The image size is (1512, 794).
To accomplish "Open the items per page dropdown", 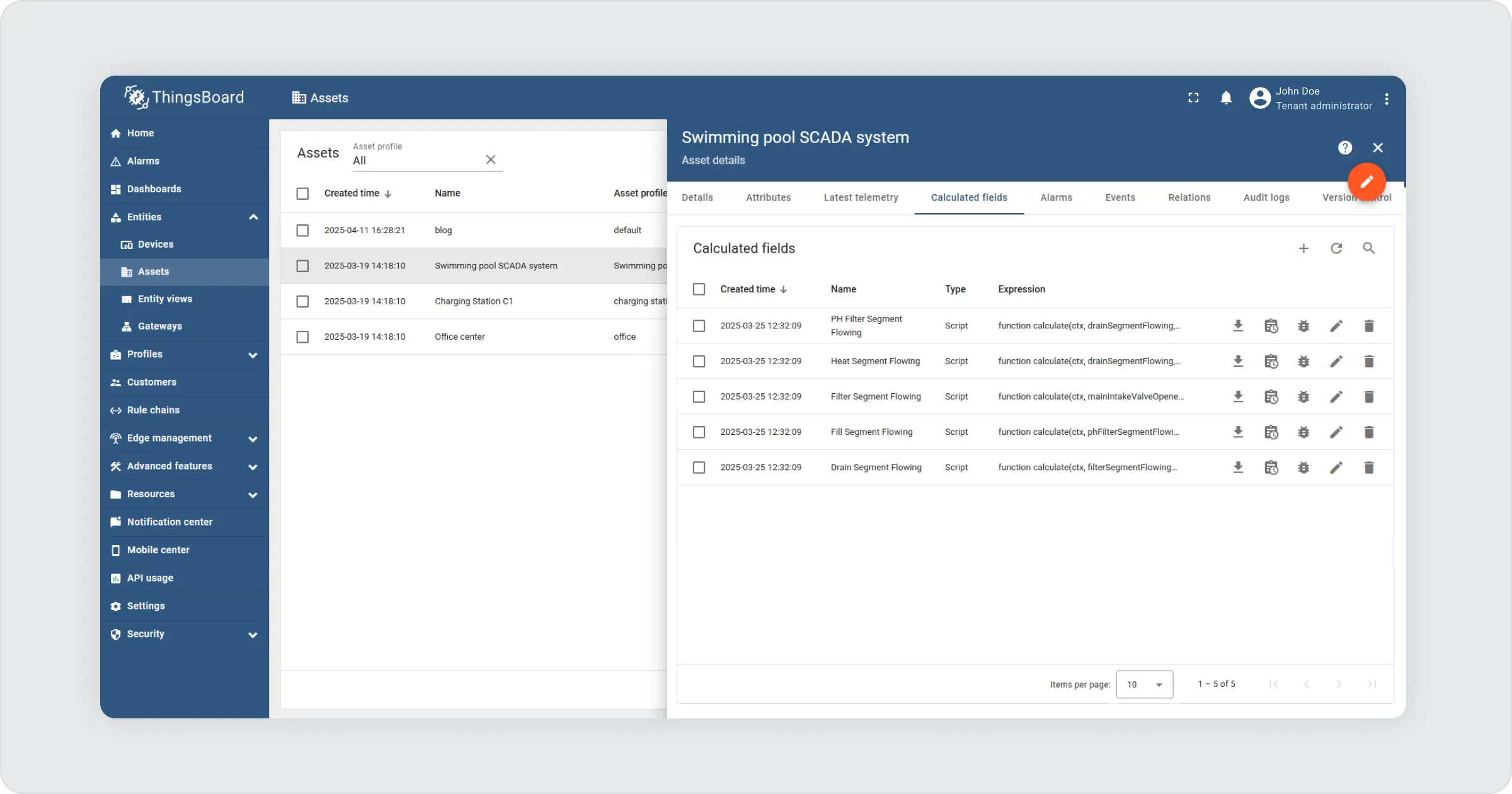I will click(x=1144, y=684).
